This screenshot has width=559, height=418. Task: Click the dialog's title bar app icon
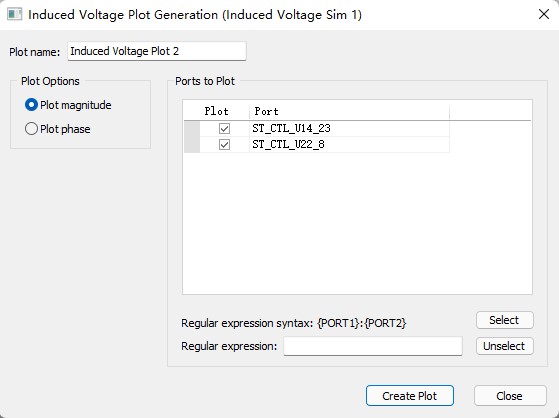15,15
